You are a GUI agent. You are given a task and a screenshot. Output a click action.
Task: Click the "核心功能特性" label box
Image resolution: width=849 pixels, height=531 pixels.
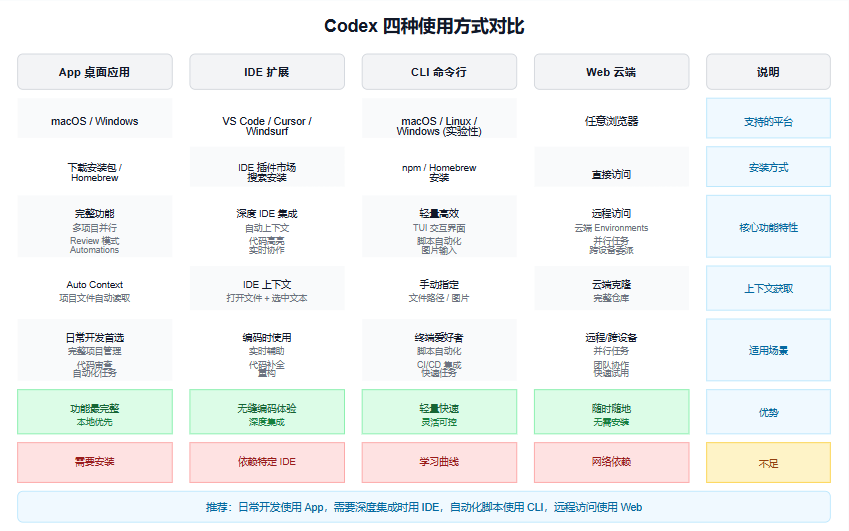point(768,227)
